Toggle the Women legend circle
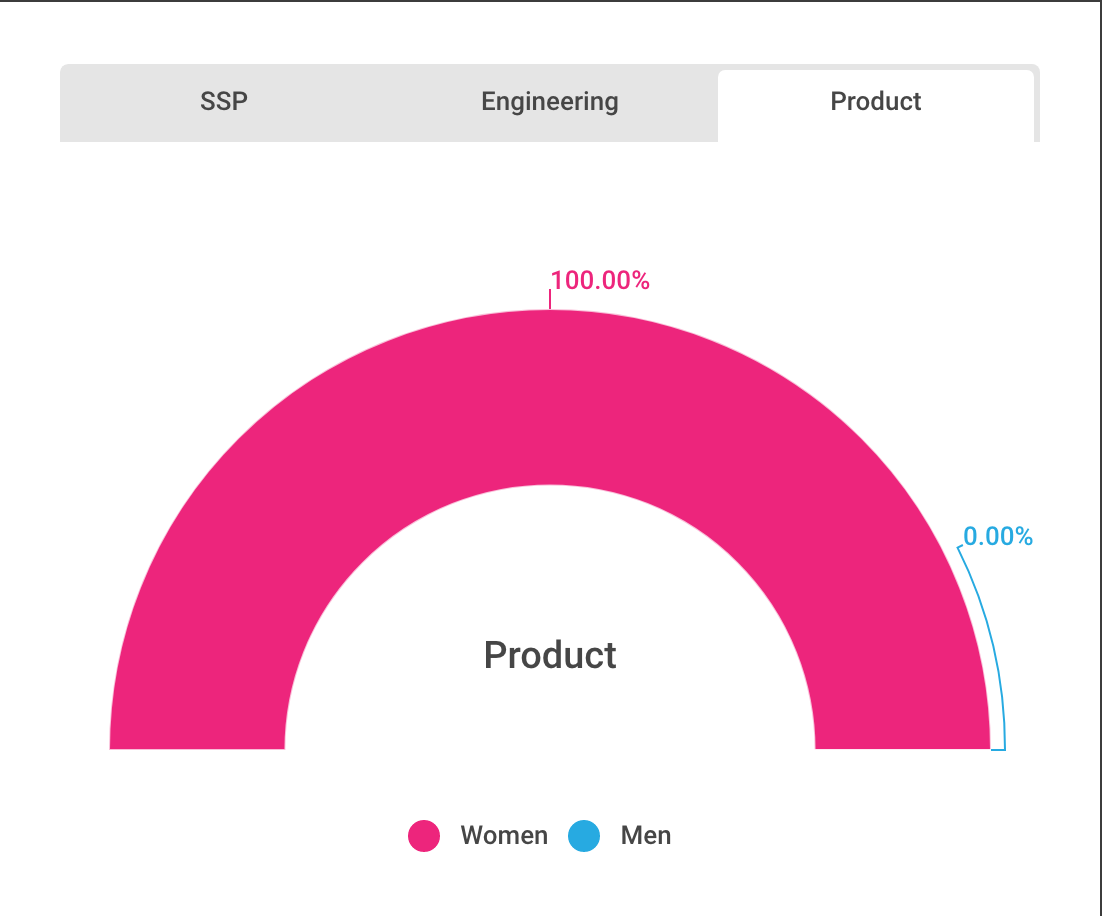Screen dimensions: 1102x916 pyautogui.click(x=424, y=835)
